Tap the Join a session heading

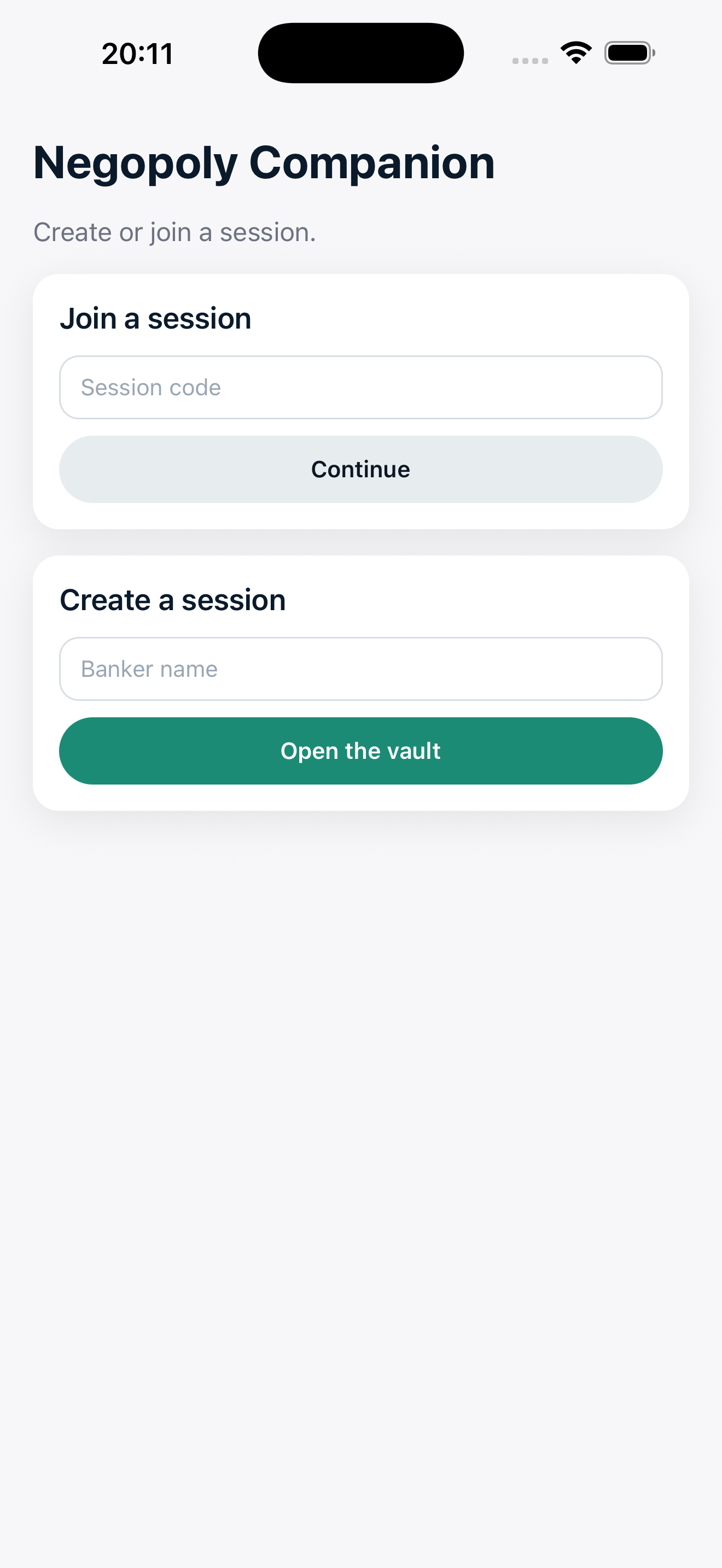155,318
